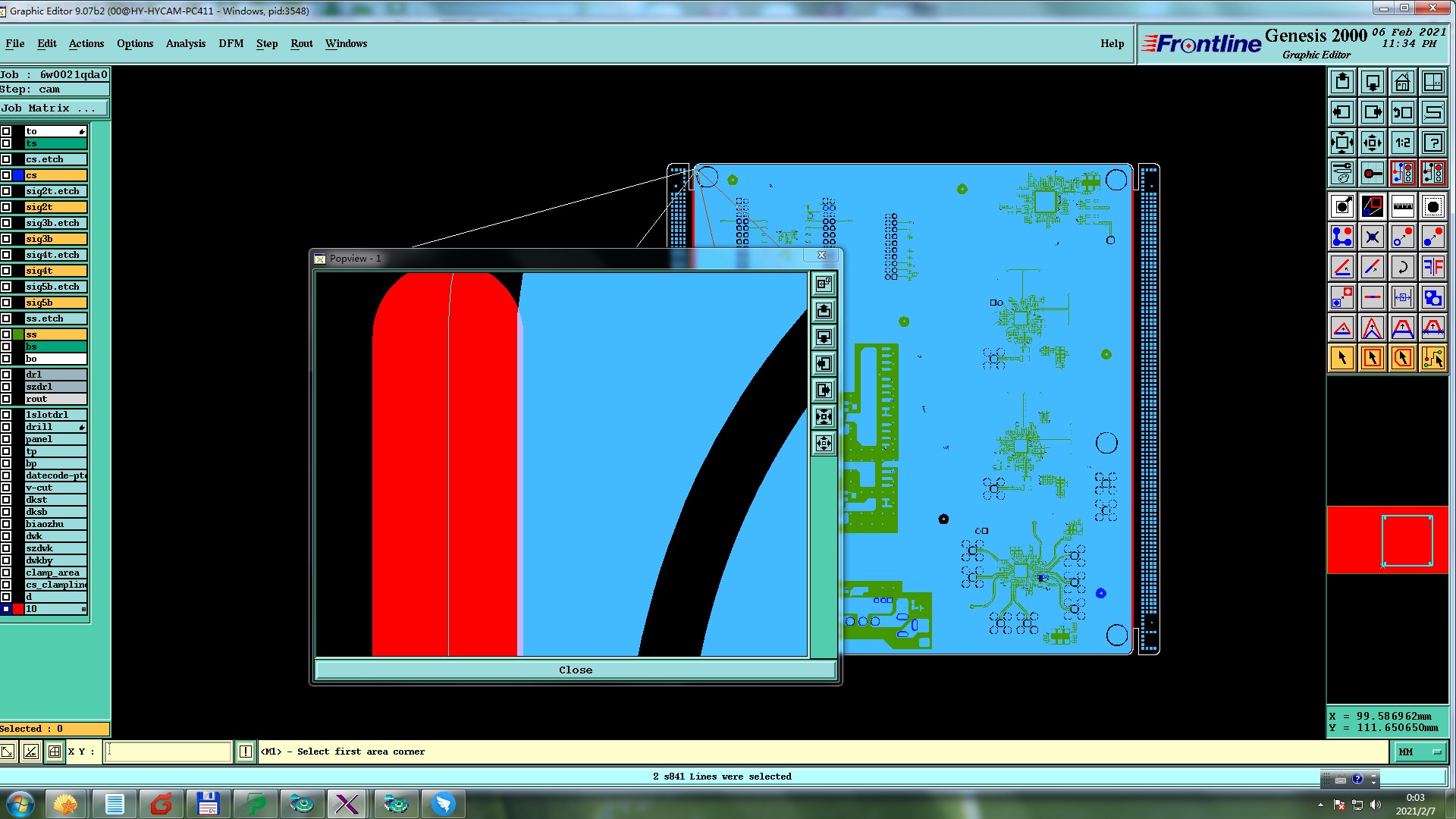
Task: Click the zoom fit icon in Popview
Action: [824, 416]
